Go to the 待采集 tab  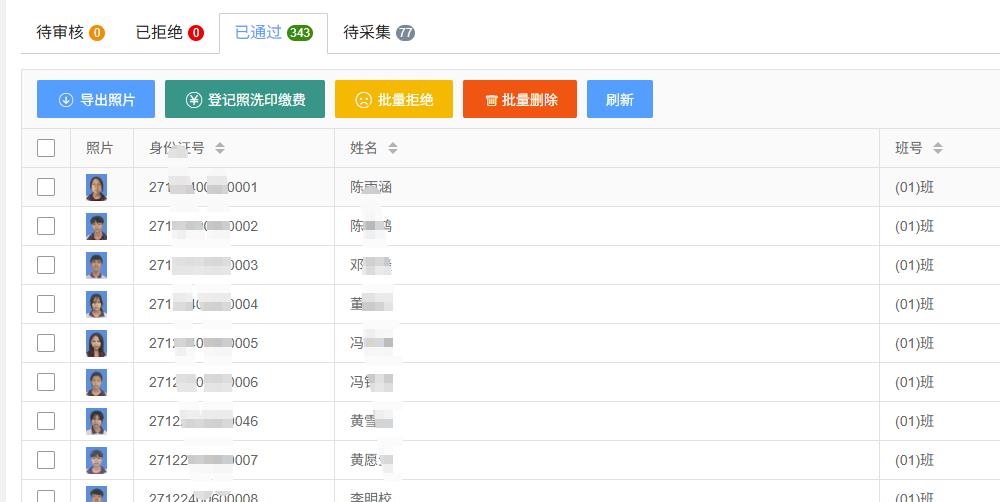(x=378, y=33)
